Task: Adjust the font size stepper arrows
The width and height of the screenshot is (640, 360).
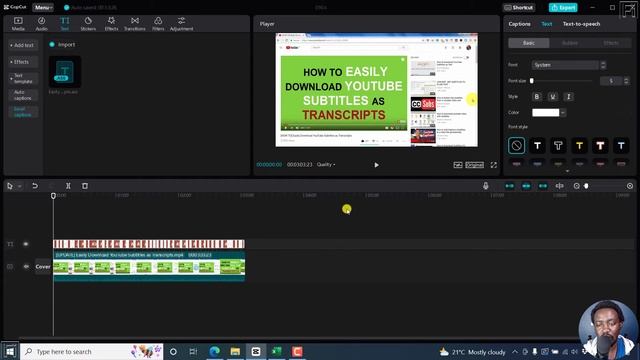Action: tap(626, 81)
